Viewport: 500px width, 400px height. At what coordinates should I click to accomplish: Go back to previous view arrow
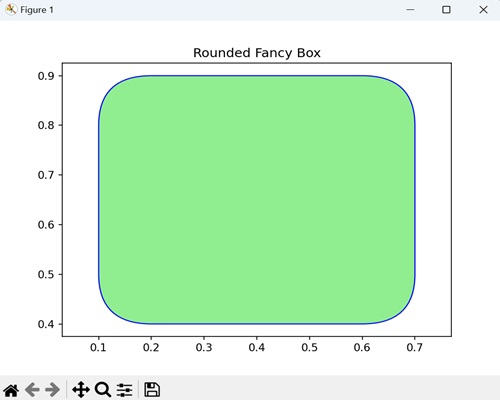(x=33, y=389)
